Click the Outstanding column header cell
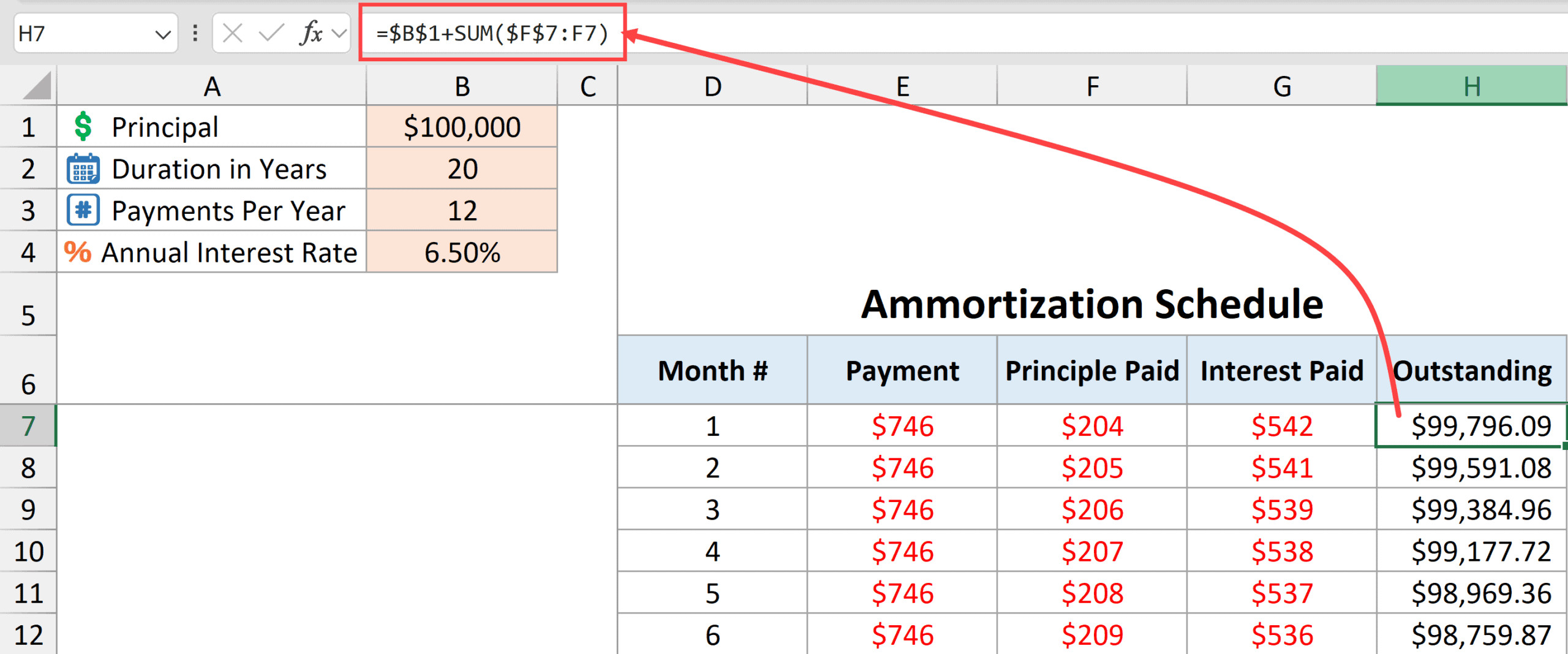Viewport: 1568px width, 654px height. click(x=1471, y=371)
